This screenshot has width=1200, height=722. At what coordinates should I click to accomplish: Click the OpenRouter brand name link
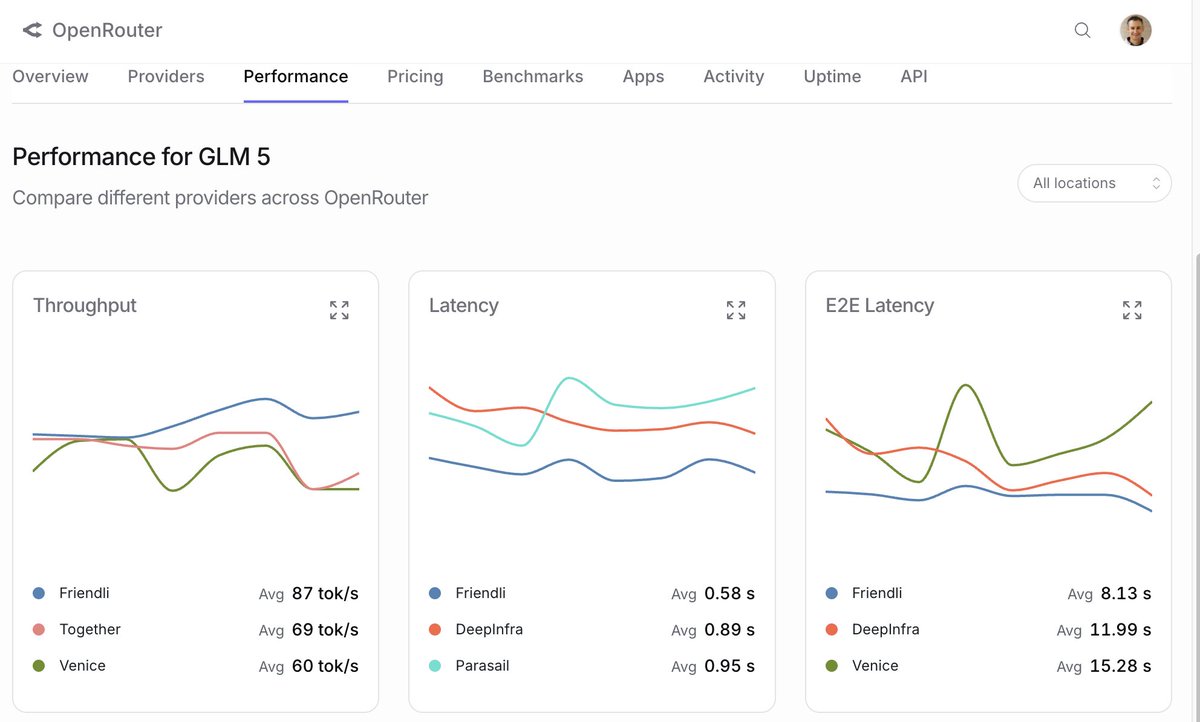coord(107,30)
